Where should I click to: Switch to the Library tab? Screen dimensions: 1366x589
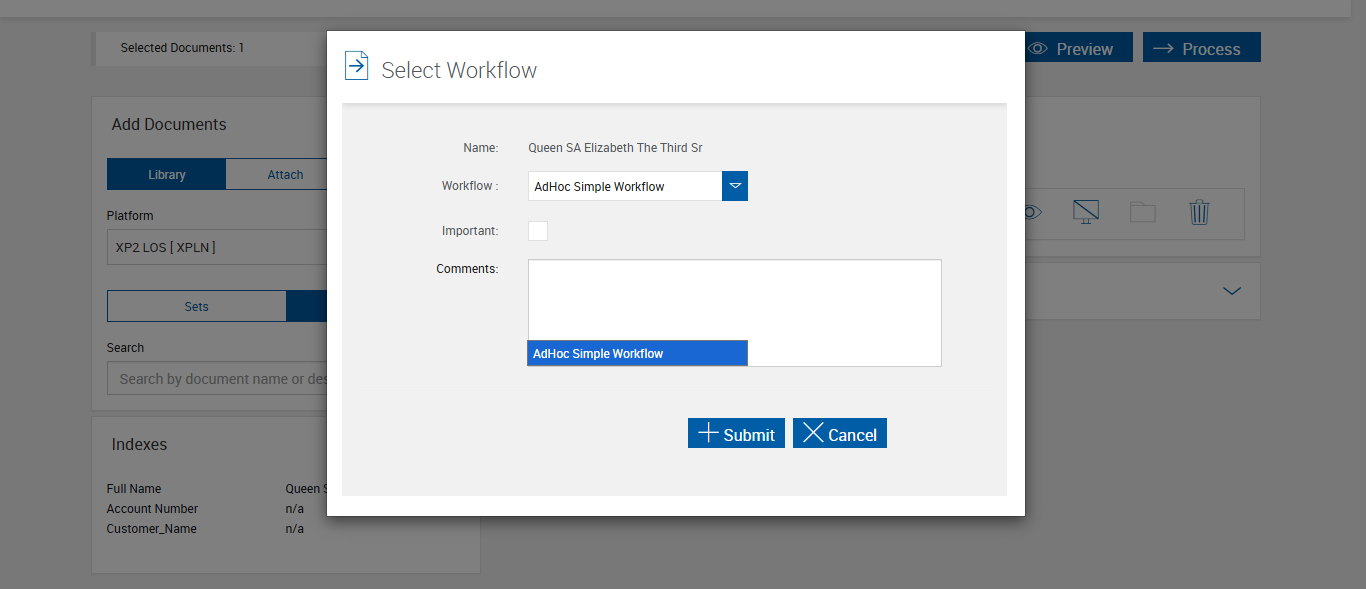pos(166,174)
